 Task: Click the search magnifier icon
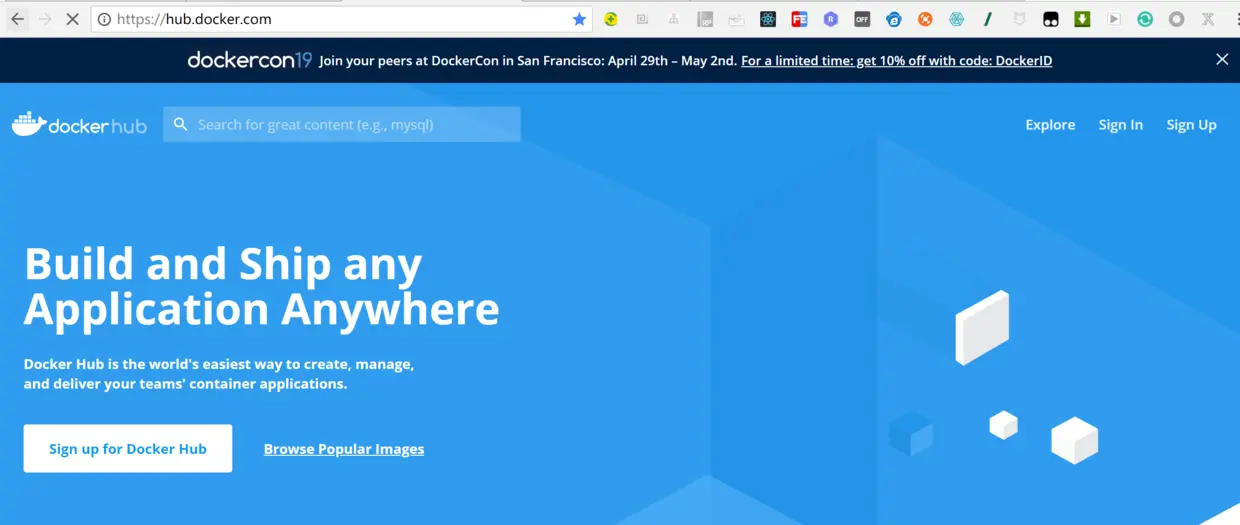click(x=181, y=124)
